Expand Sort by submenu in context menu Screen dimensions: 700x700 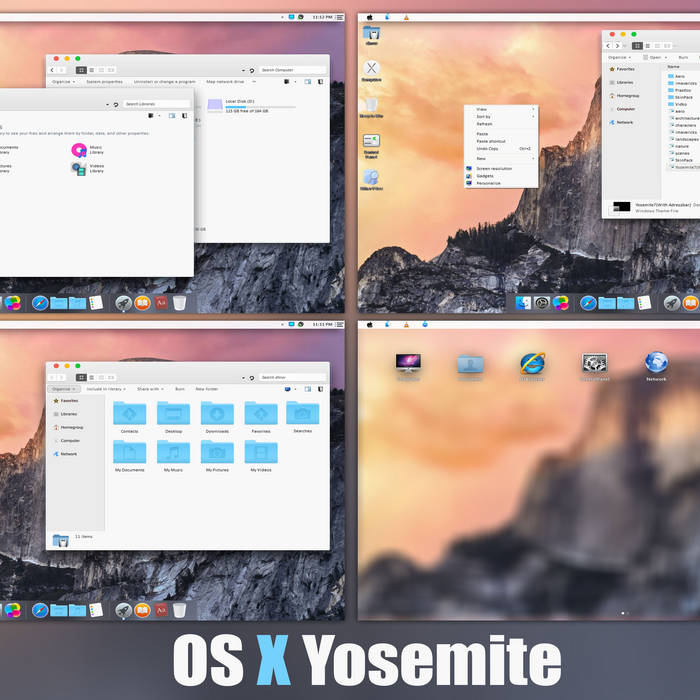click(x=501, y=117)
